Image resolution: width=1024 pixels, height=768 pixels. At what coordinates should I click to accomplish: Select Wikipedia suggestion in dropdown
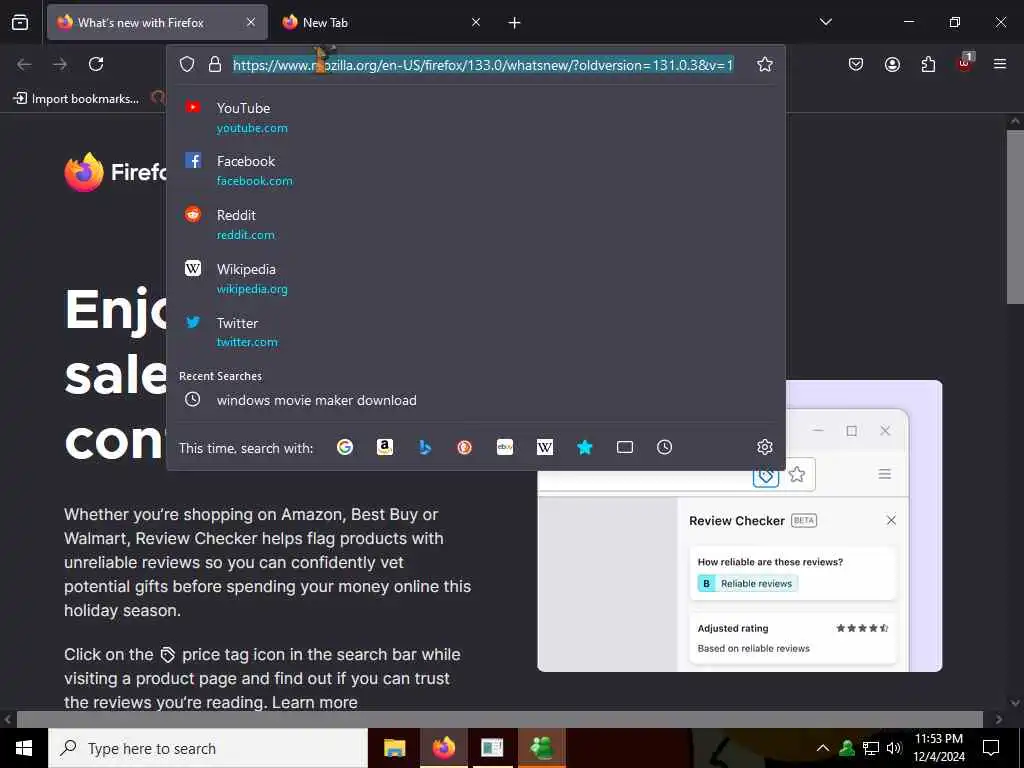click(475, 279)
